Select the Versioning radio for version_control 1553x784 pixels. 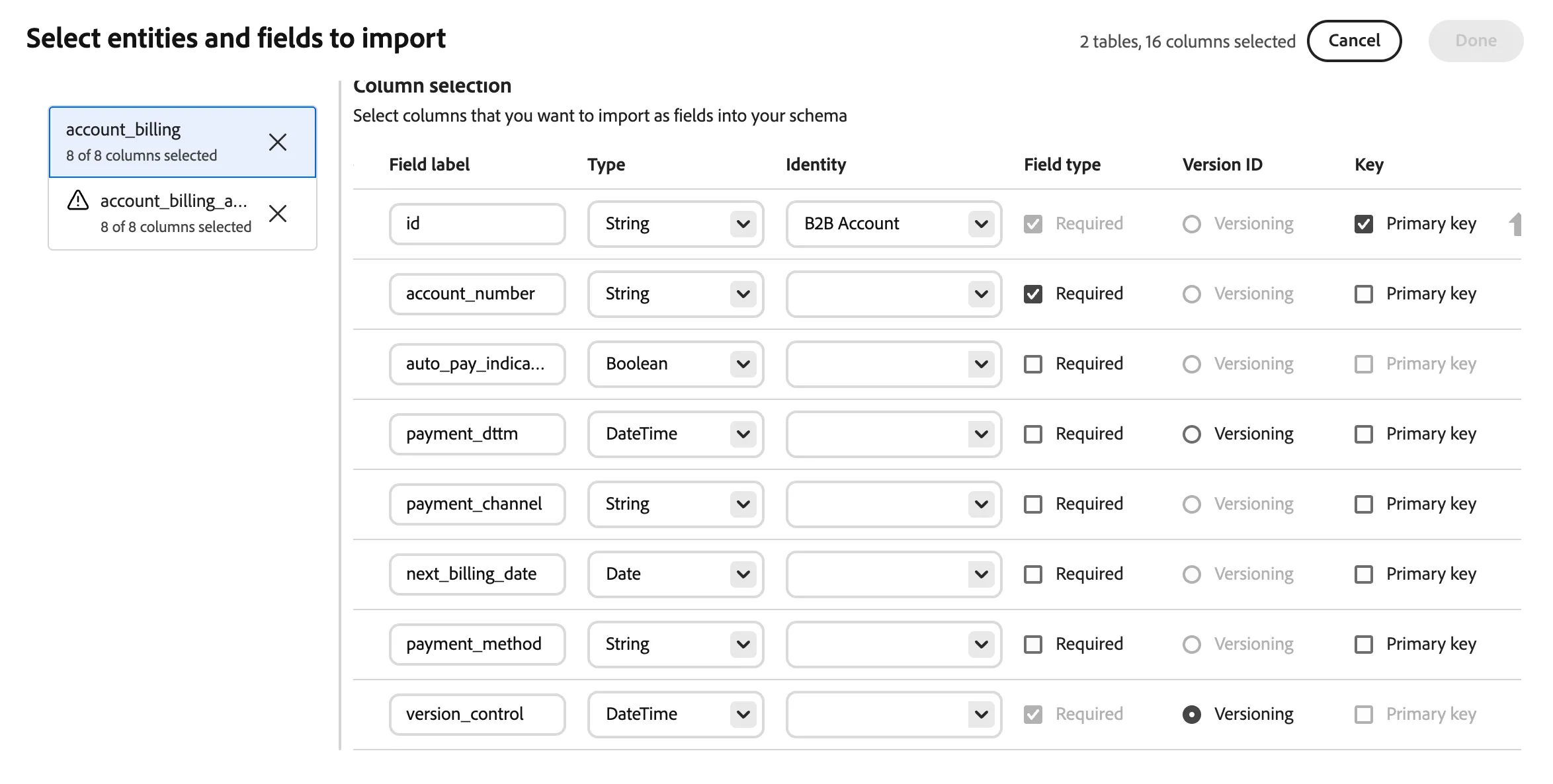pos(1192,715)
